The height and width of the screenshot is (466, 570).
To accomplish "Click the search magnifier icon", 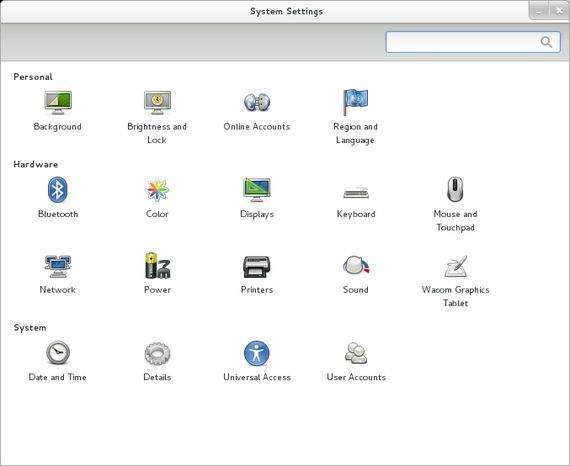I will click(546, 42).
